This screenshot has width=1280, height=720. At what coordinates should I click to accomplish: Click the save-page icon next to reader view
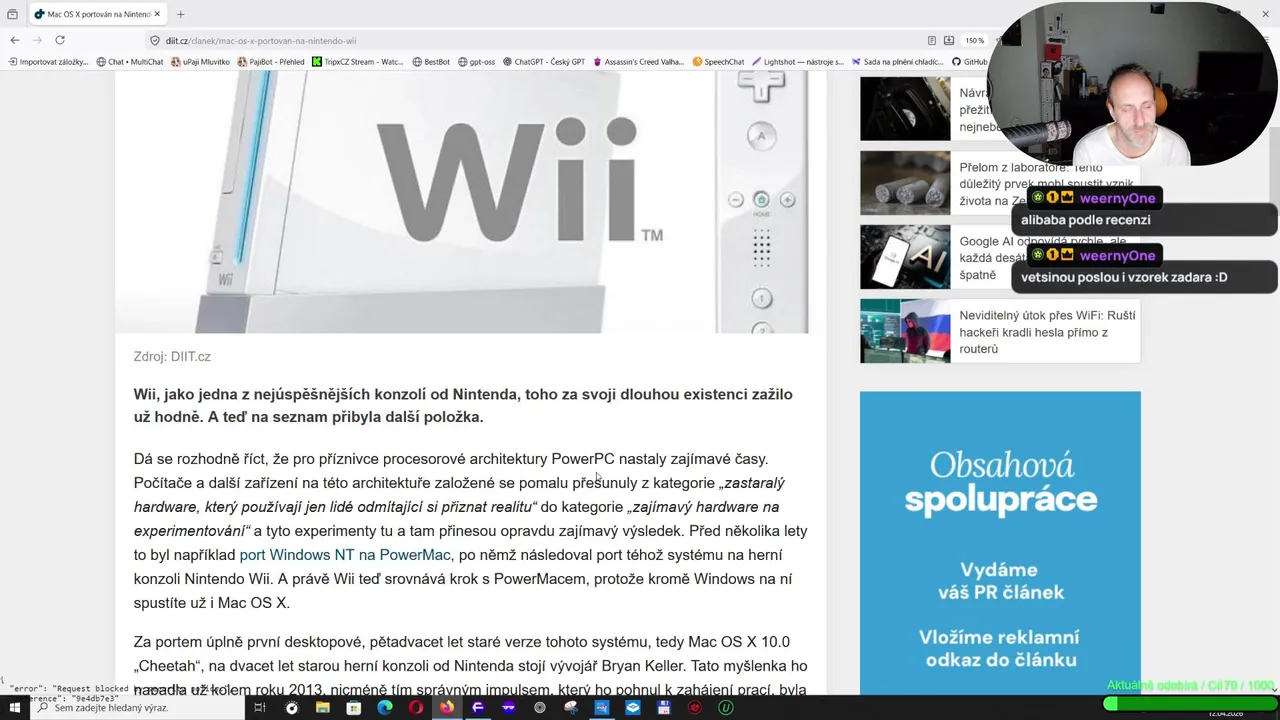click(951, 41)
